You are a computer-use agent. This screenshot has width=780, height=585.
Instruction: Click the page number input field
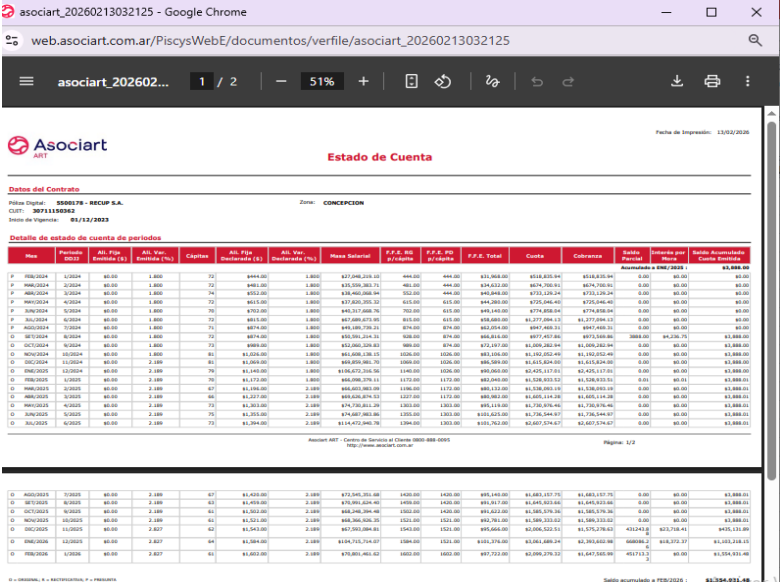click(204, 81)
